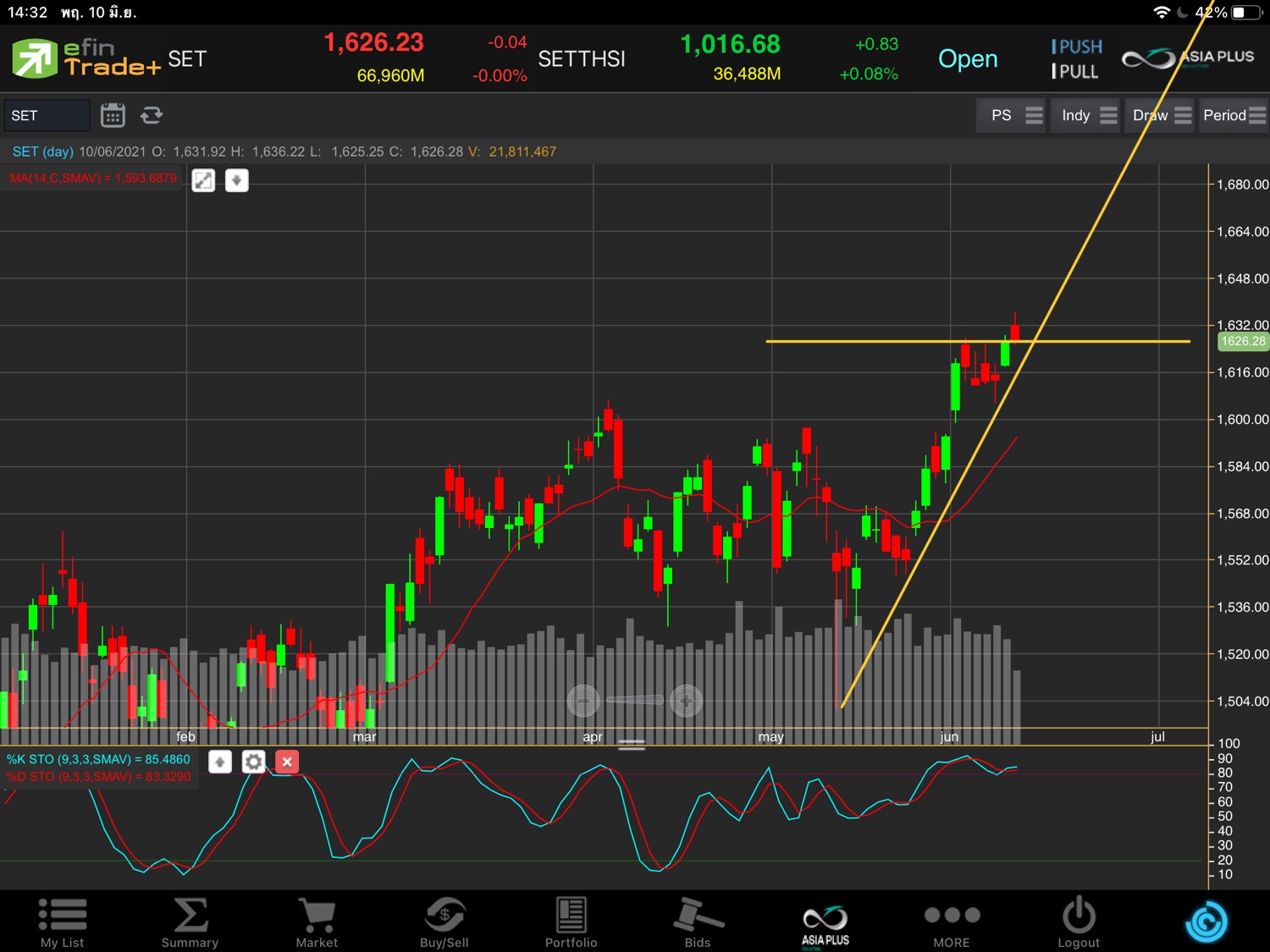The height and width of the screenshot is (952, 1270).
Task: Tap the 1626.28 current price tag
Action: (1243, 341)
